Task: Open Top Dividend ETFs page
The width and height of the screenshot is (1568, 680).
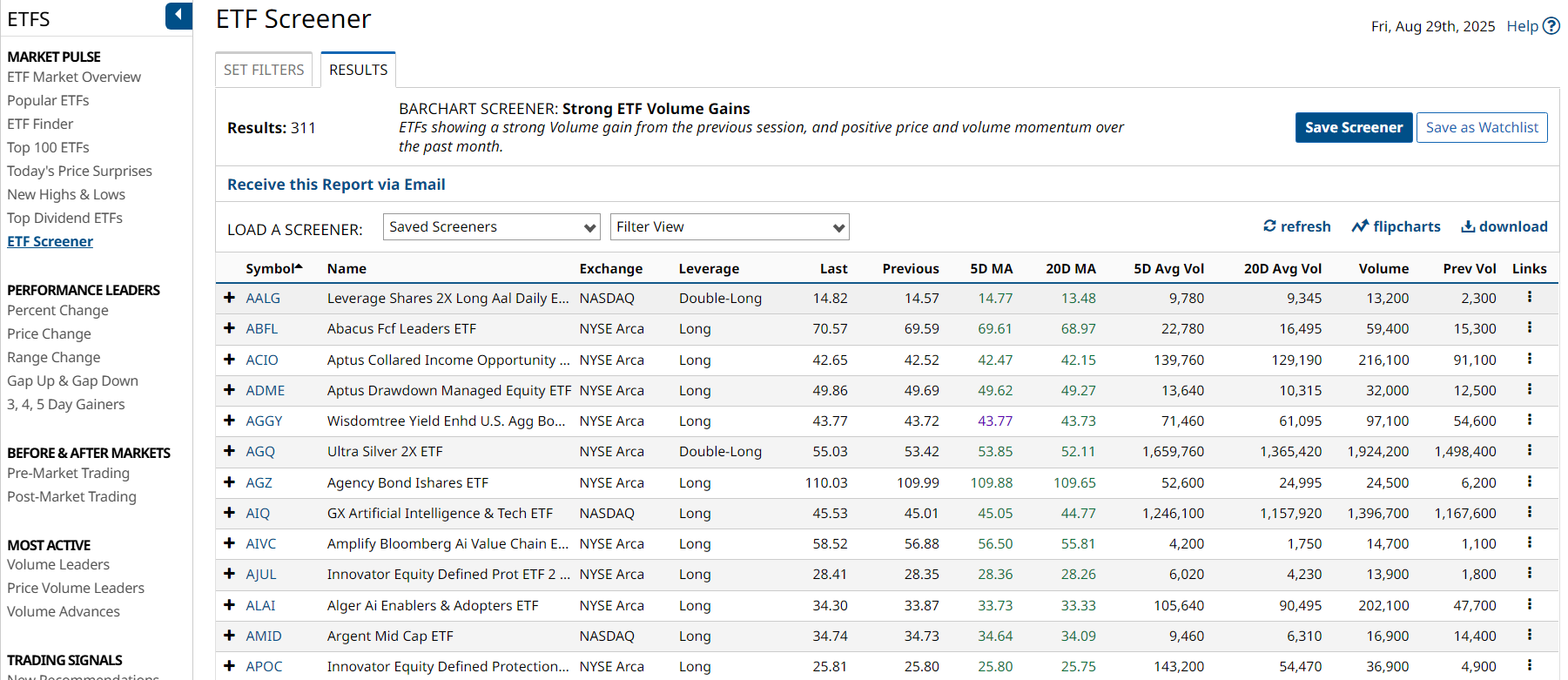Action: (64, 218)
